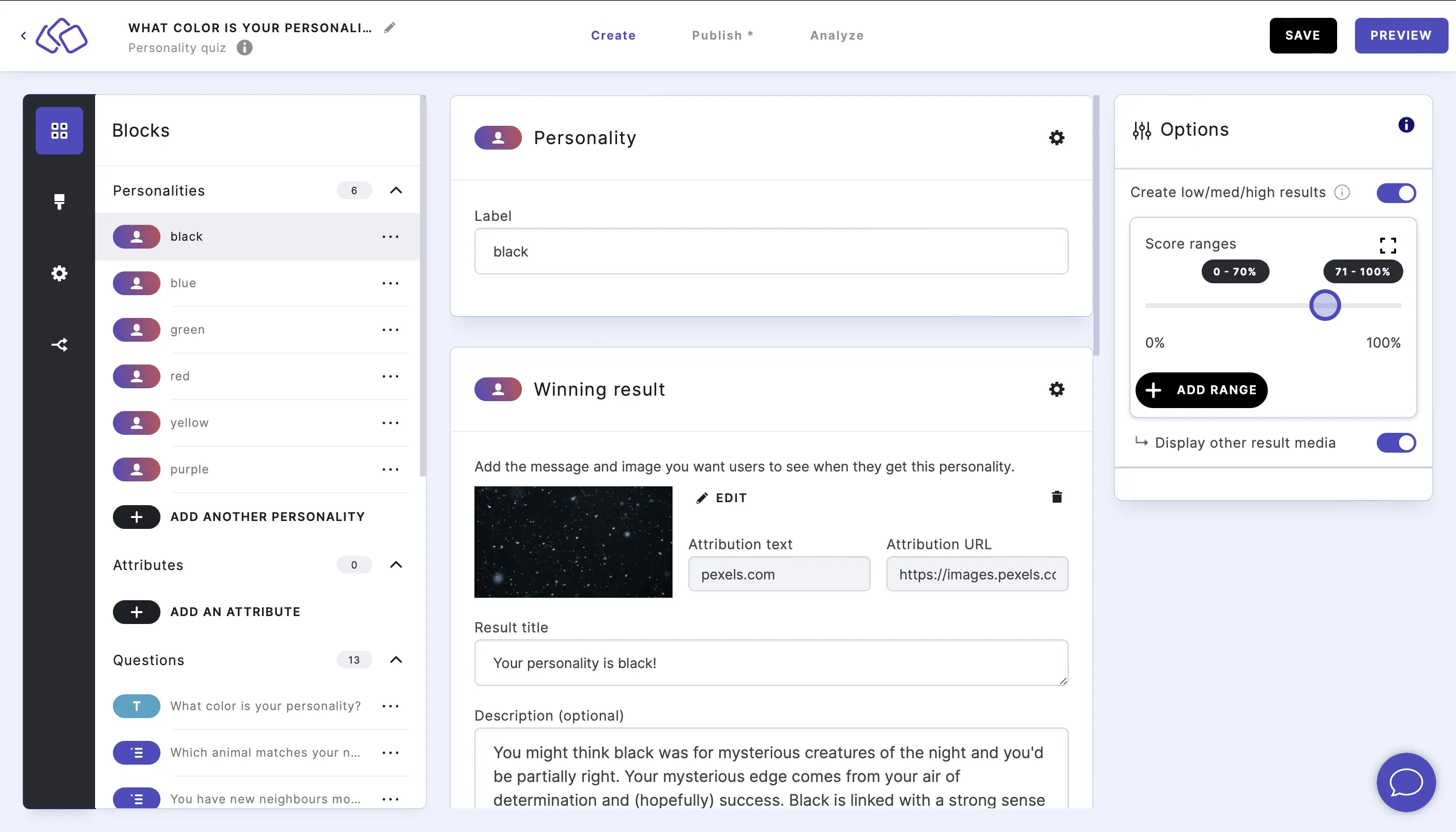The image size is (1456, 832).
Task: Click the edit pencil icon on the image
Action: tap(701, 498)
